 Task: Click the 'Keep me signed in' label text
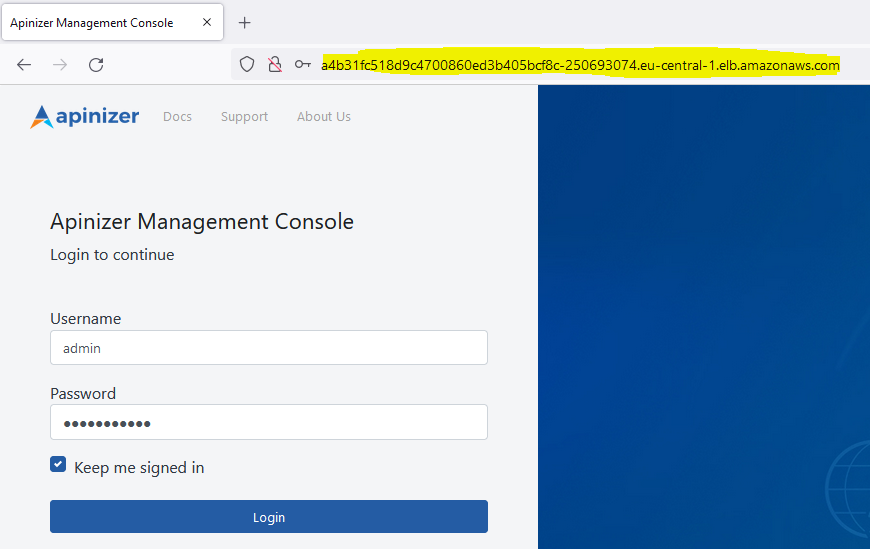point(139,468)
